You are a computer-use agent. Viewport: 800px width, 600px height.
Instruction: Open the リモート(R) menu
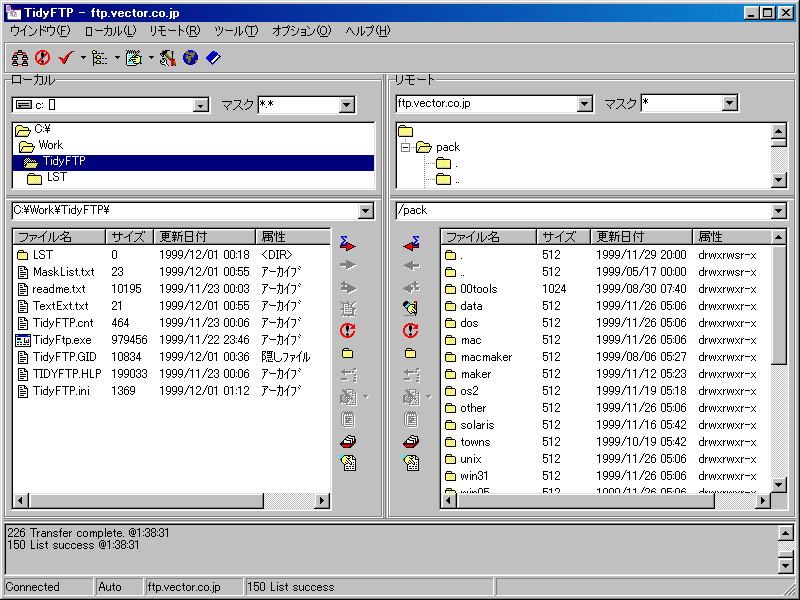click(174, 31)
